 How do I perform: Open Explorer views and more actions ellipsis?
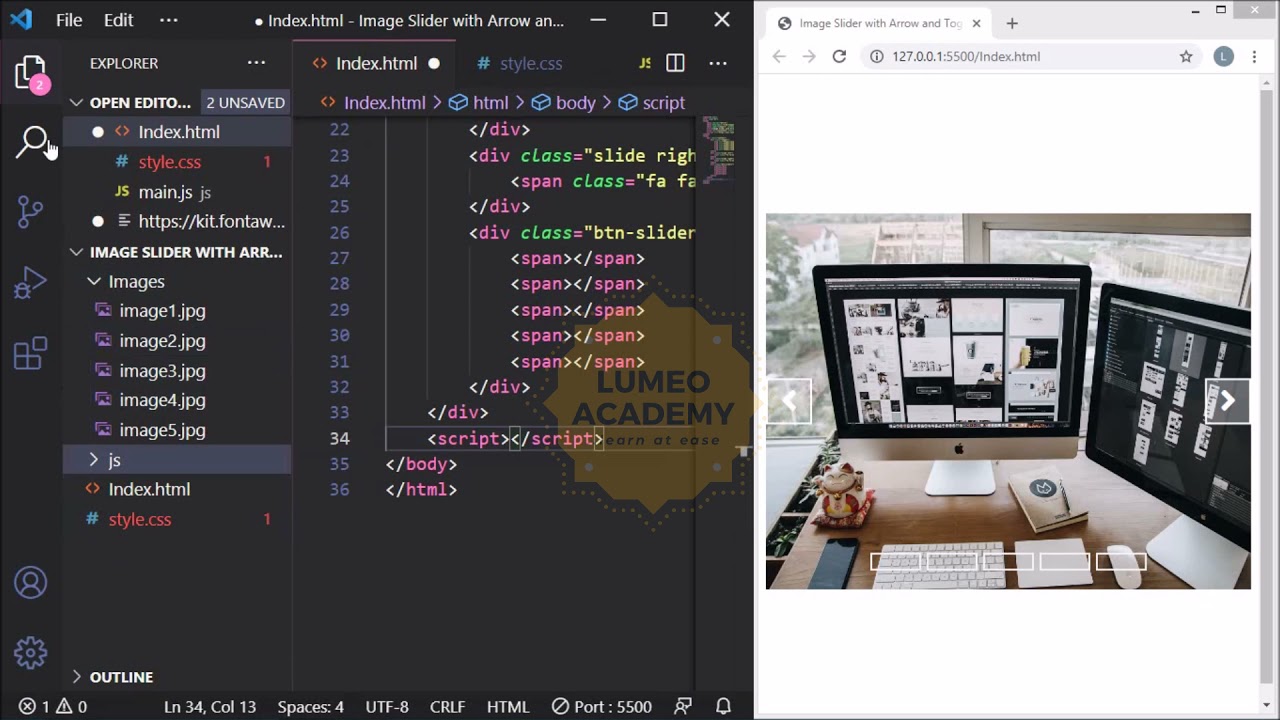click(x=257, y=63)
